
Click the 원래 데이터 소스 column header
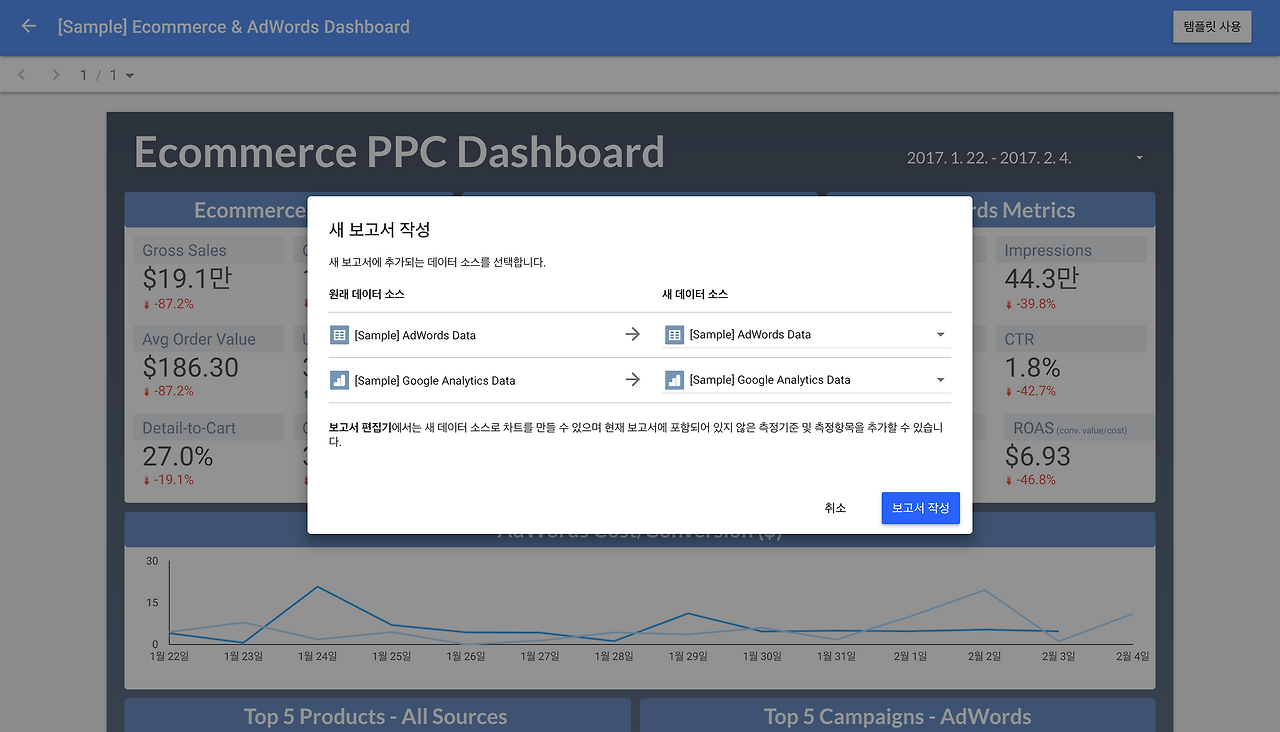coord(367,294)
